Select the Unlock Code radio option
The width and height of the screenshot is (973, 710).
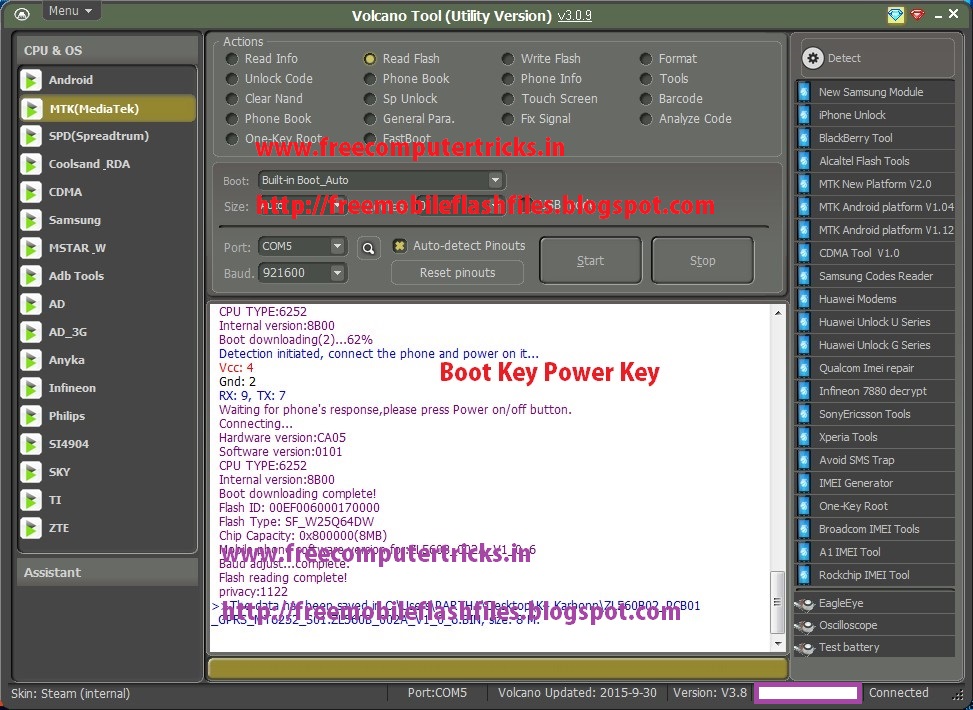pyautogui.click(x=232, y=79)
